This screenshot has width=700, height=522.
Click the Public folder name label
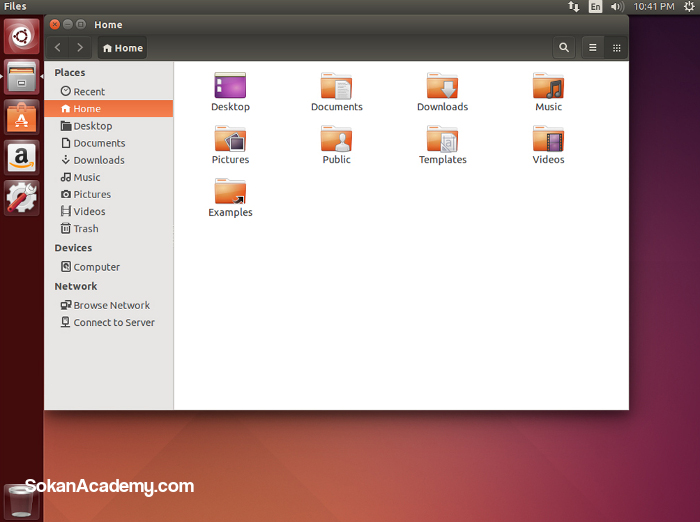pos(337,159)
